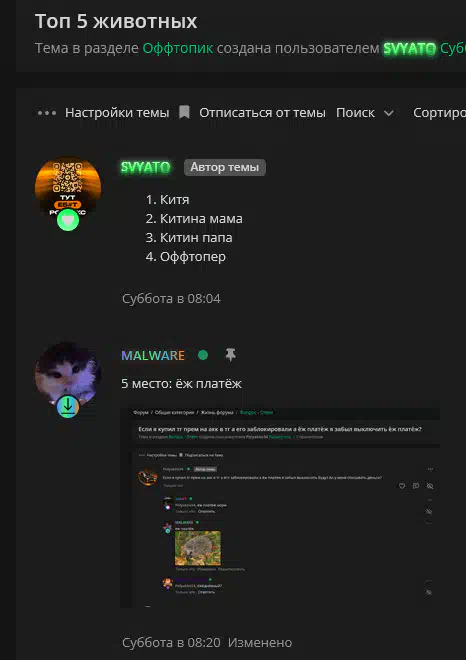Click MALWARE's green online status dot

tap(203, 355)
